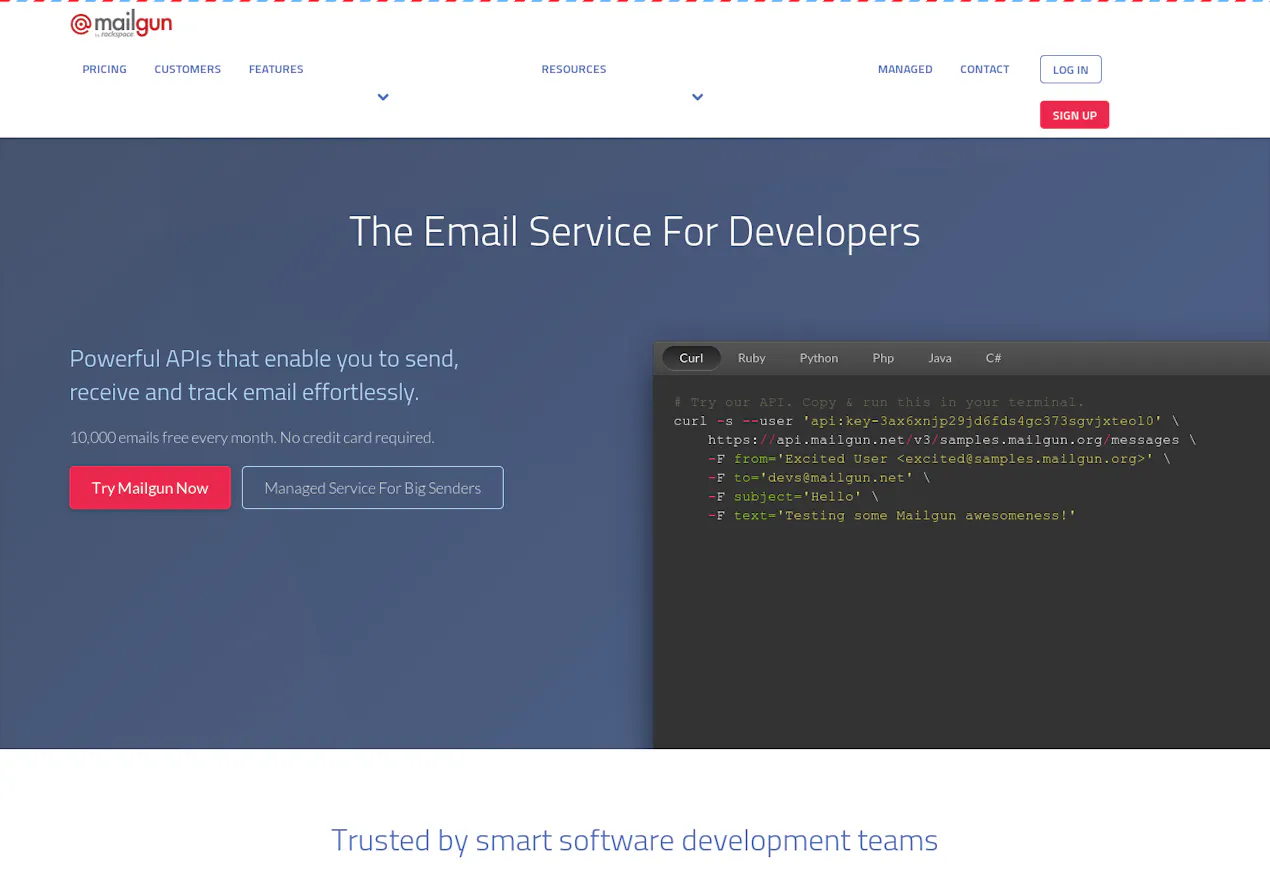This screenshot has height=890, width=1270.
Task: Switch to the Python code tab
Action: (819, 358)
